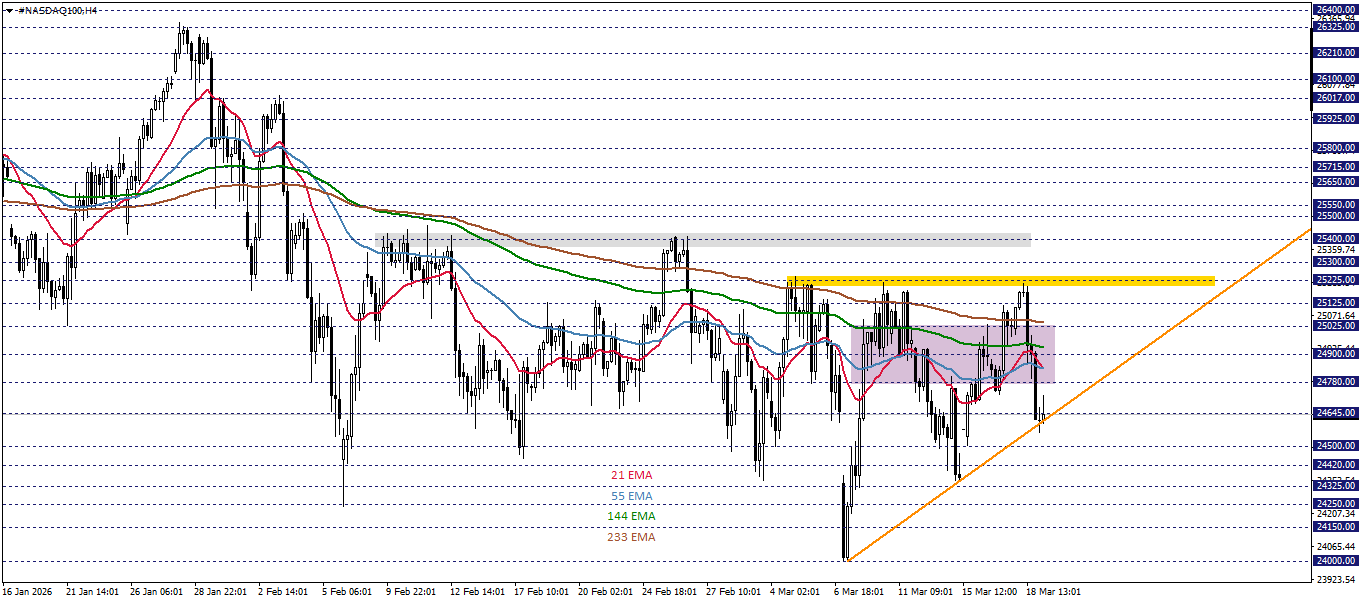Image resolution: width=1362 pixels, height=603 pixels.
Task: Click the 24000.00 price level label
Action: tap(1338, 561)
